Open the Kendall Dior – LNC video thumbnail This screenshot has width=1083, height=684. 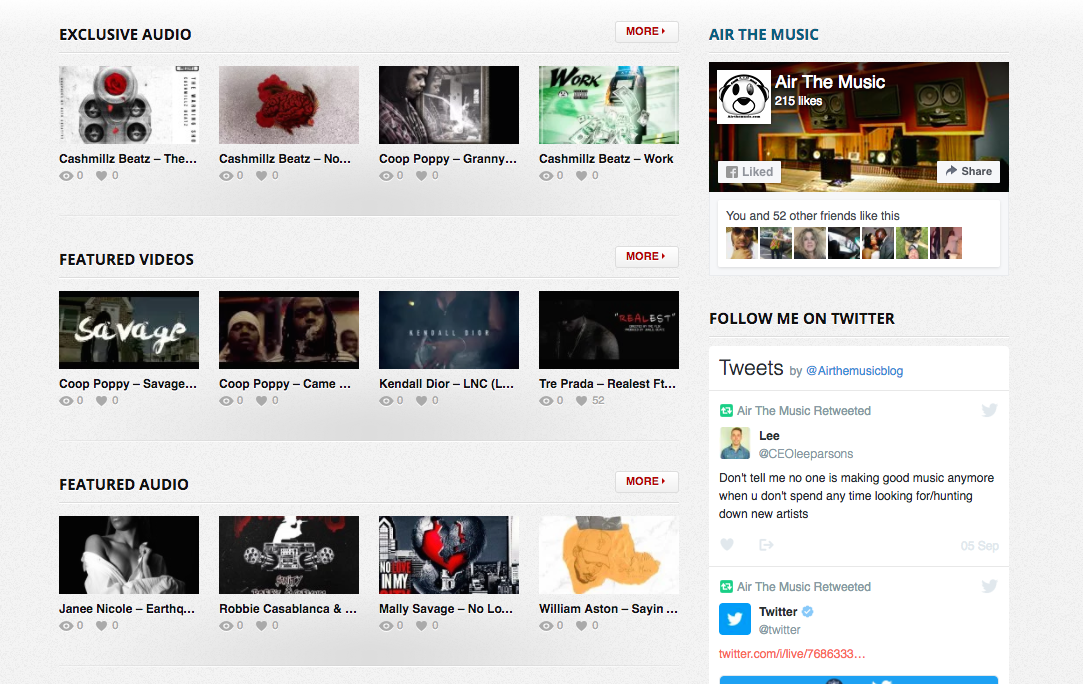coord(448,329)
